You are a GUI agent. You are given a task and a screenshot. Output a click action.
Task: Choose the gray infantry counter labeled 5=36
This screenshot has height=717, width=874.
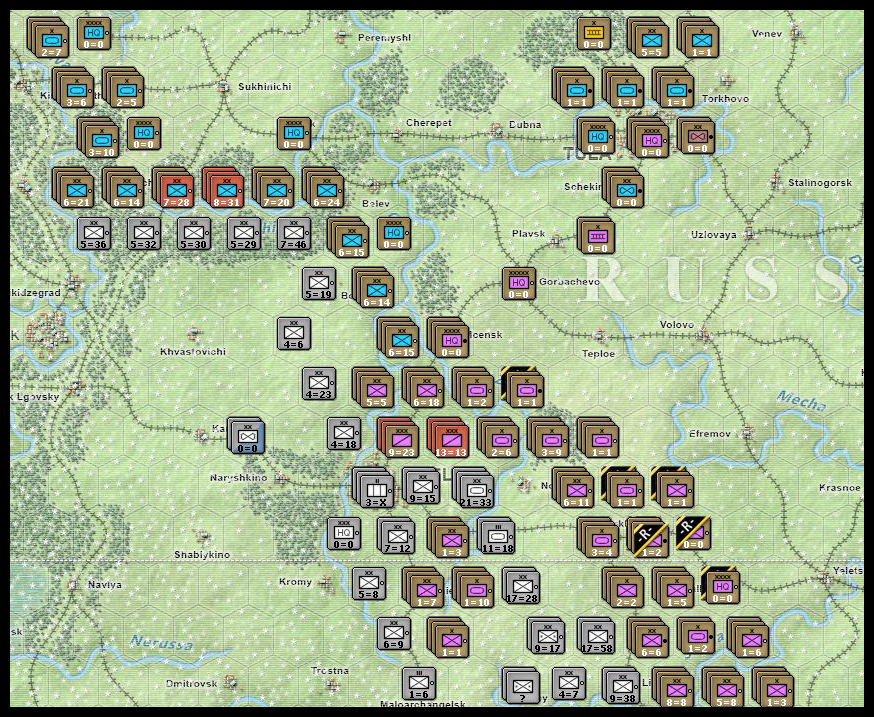(x=93, y=234)
